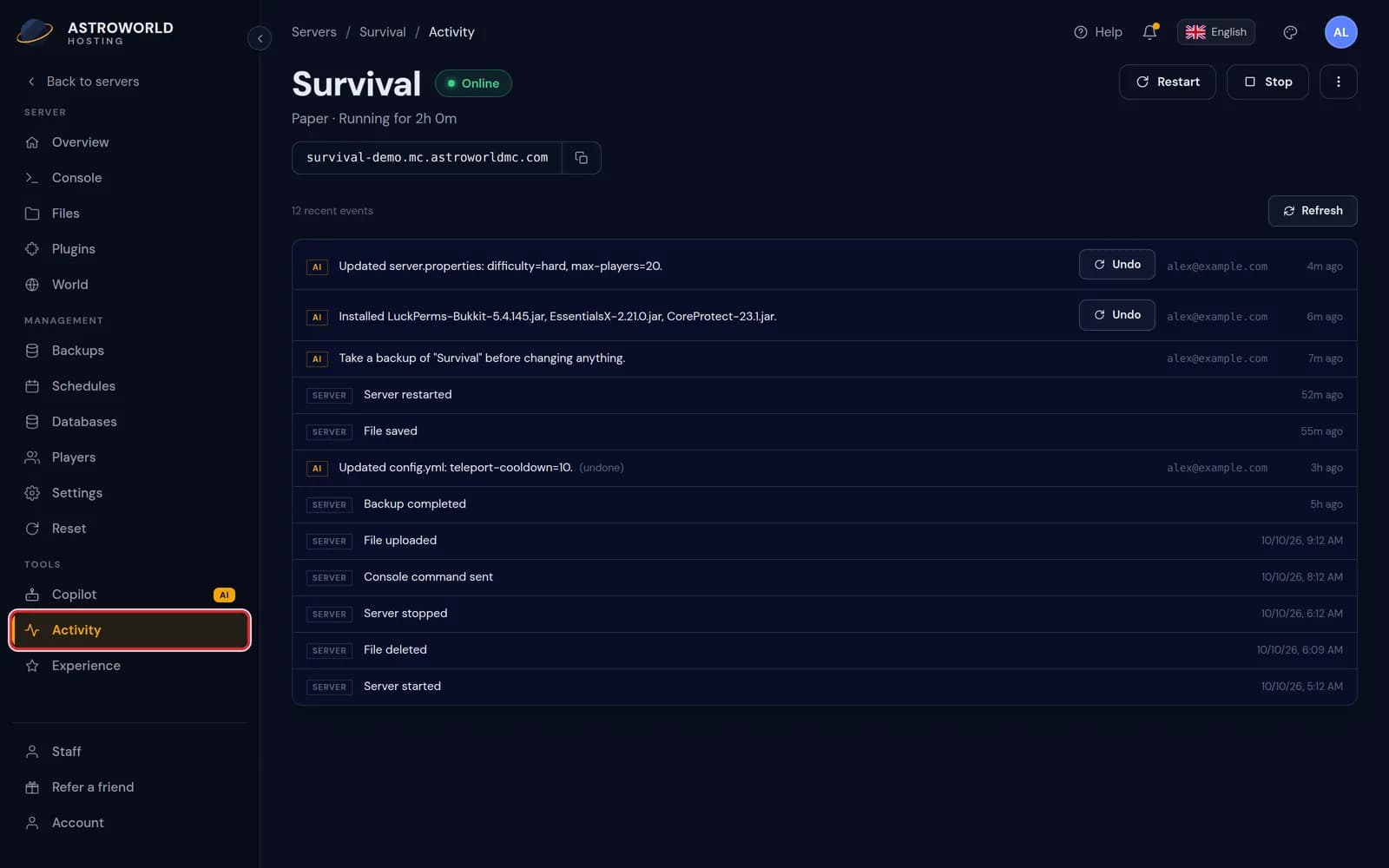The image size is (1389, 868).
Task: Select the 'Backup completed' event
Action: coord(824,504)
